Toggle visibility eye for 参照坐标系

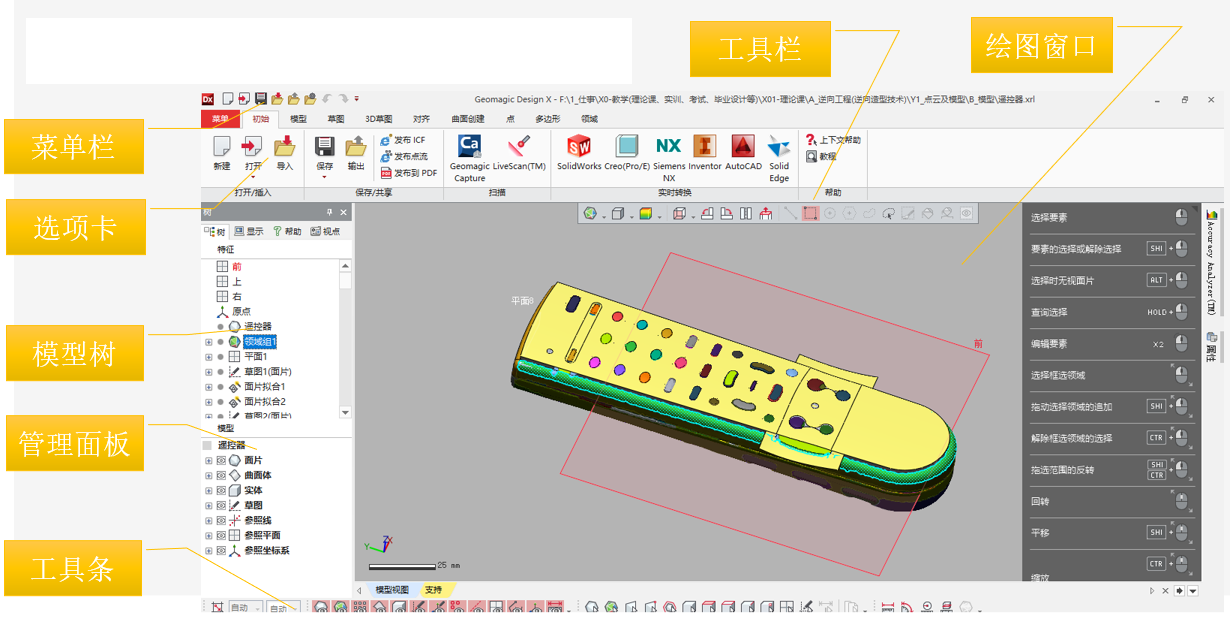click(x=221, y=550)
